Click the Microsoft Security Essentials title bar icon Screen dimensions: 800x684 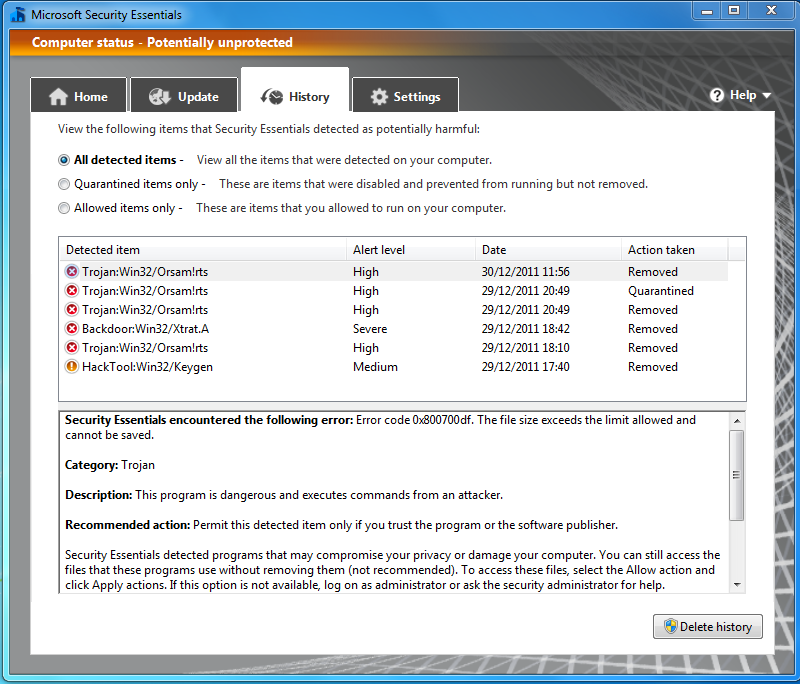(x=17, y=15)
